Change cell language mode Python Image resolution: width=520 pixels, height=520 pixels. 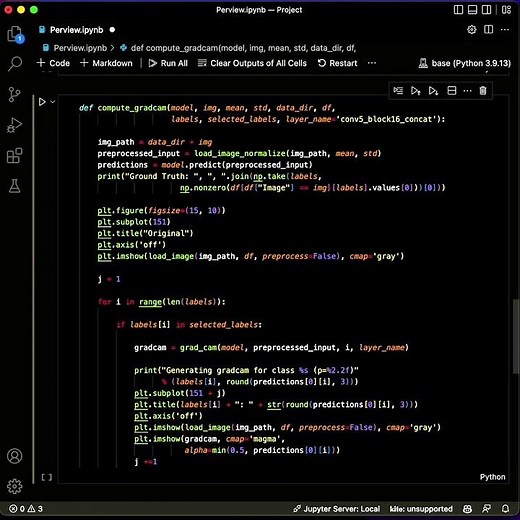pyautogui.click(x=492, y=477)
